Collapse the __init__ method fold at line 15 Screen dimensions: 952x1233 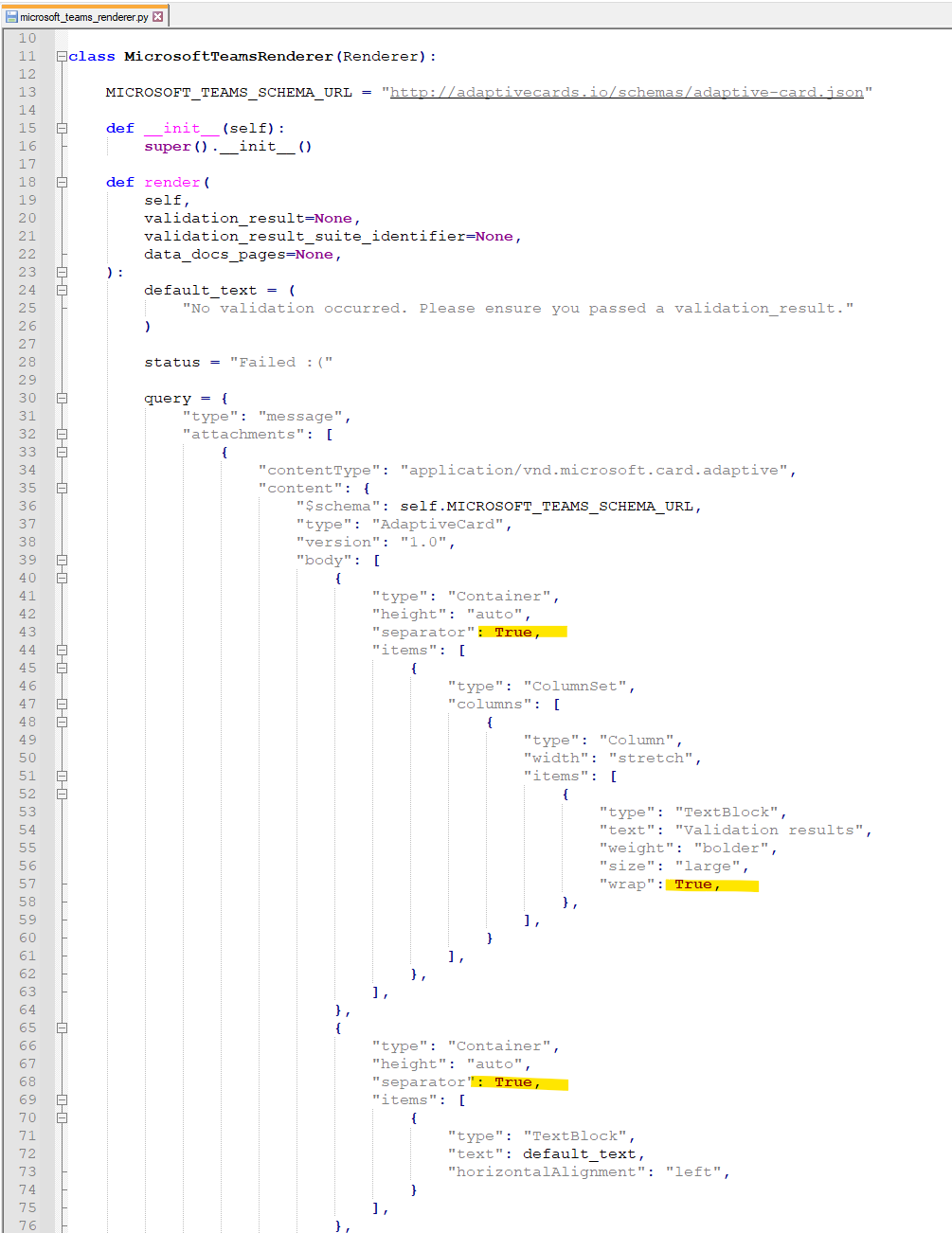61,128
